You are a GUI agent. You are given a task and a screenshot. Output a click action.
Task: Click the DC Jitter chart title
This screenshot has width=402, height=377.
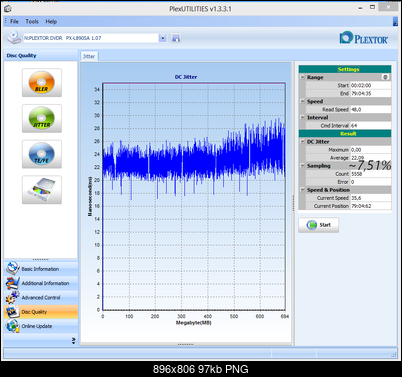tap(186, 77)
